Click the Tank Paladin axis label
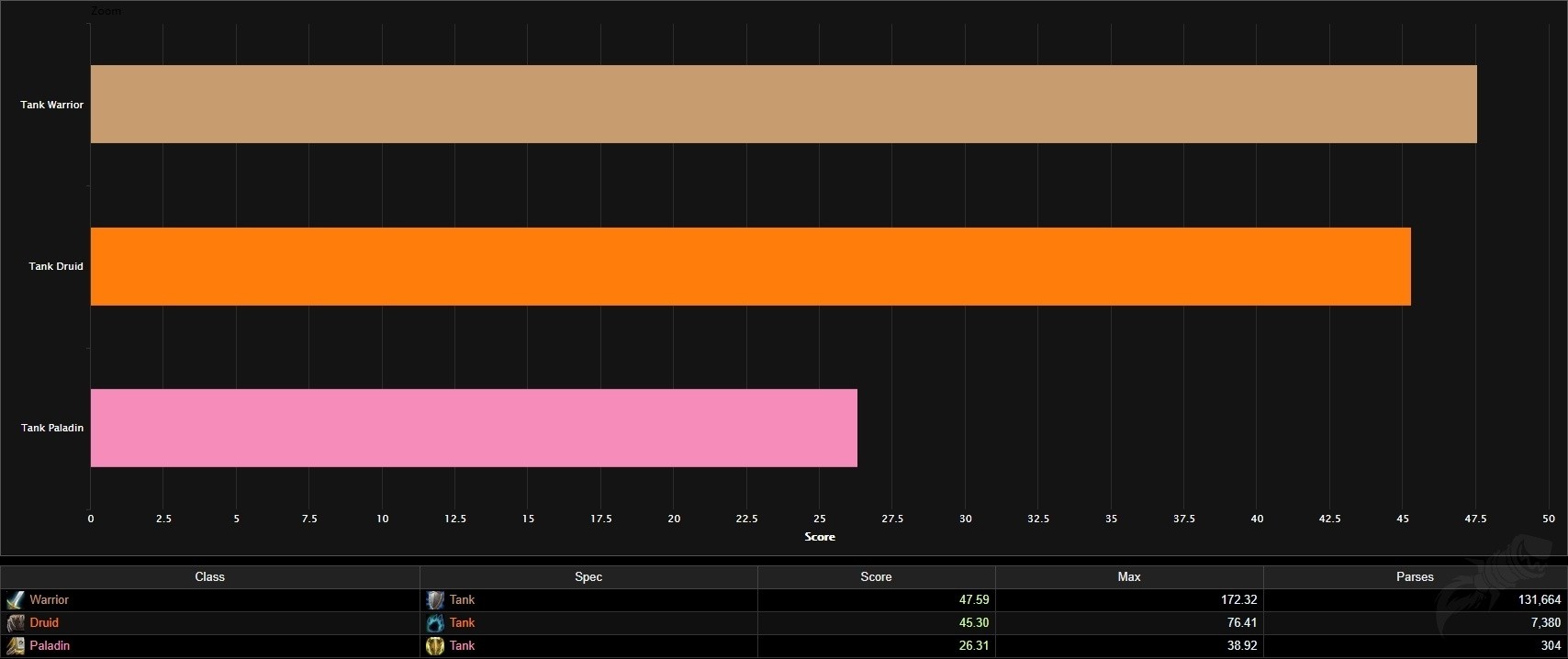 click(x=52, y=428)
